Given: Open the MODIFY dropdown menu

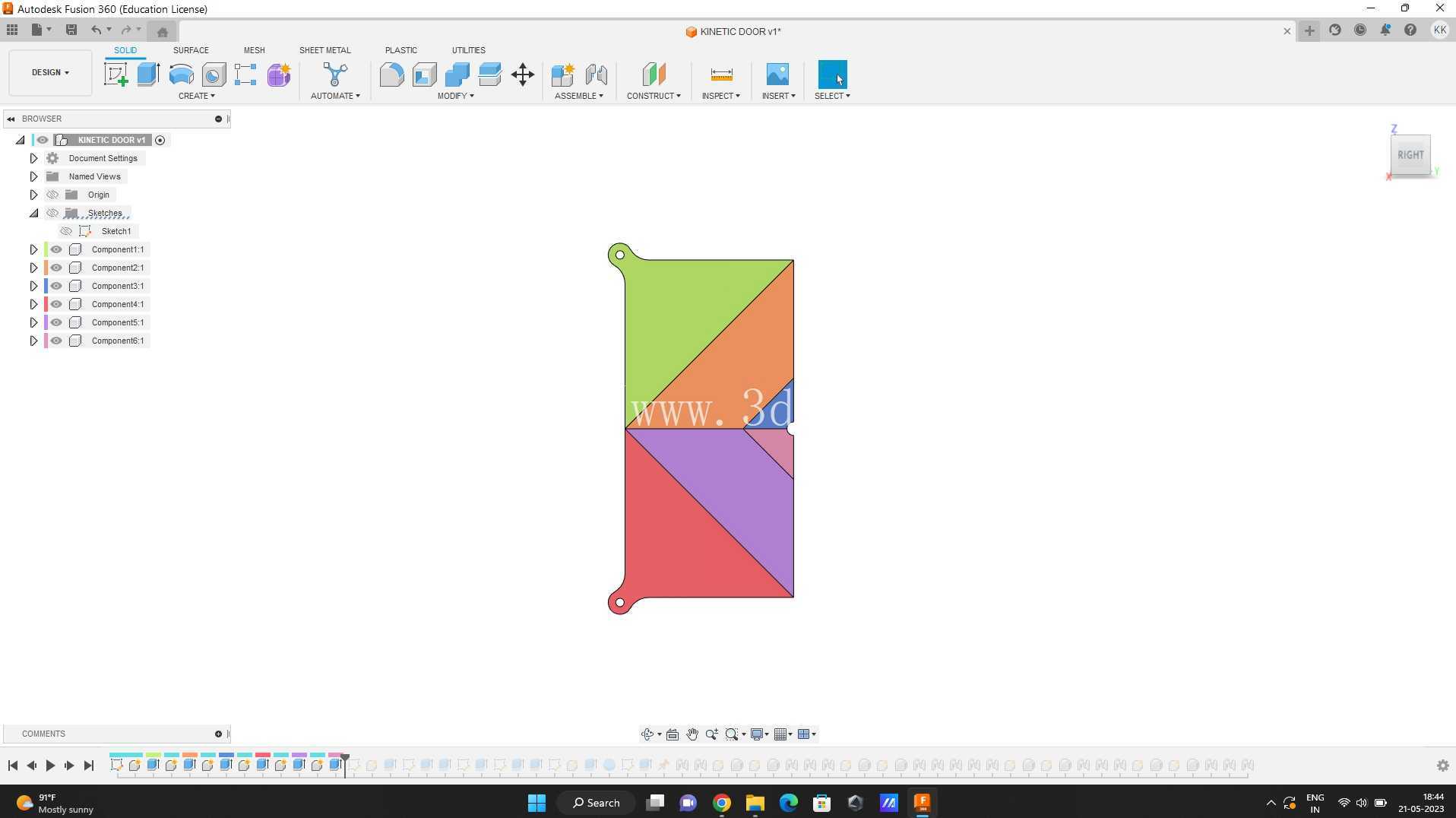Looking at the screenshot, I should [x=455, y=96].
